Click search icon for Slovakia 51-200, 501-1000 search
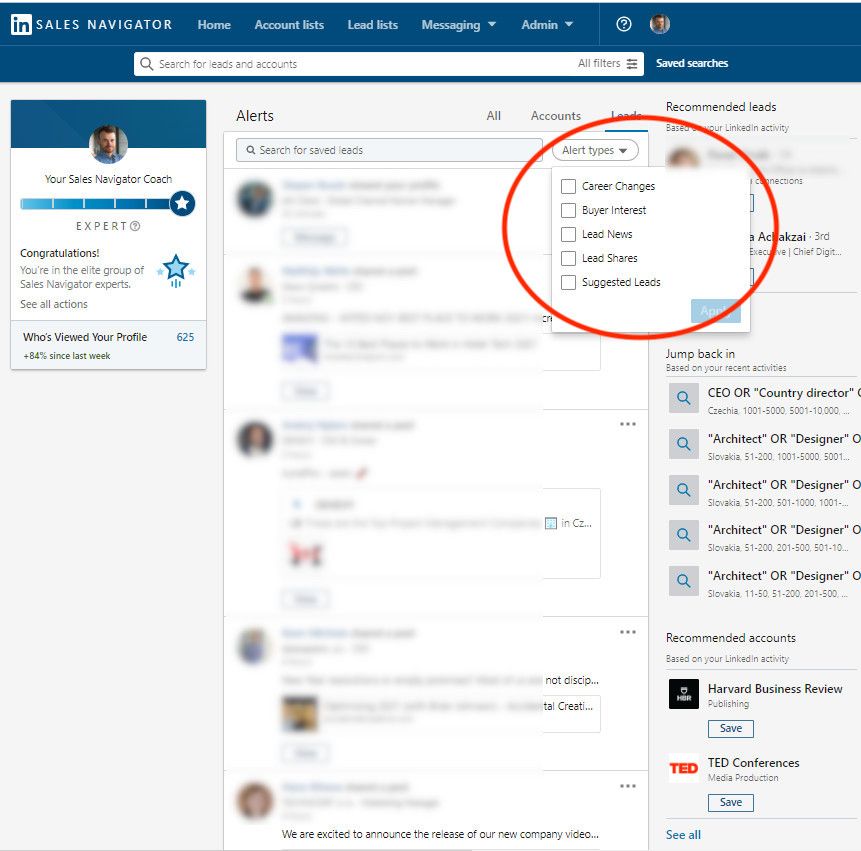The height and width of the screenshot is (851, 861). pyautogui.click(x=683, y=490)
